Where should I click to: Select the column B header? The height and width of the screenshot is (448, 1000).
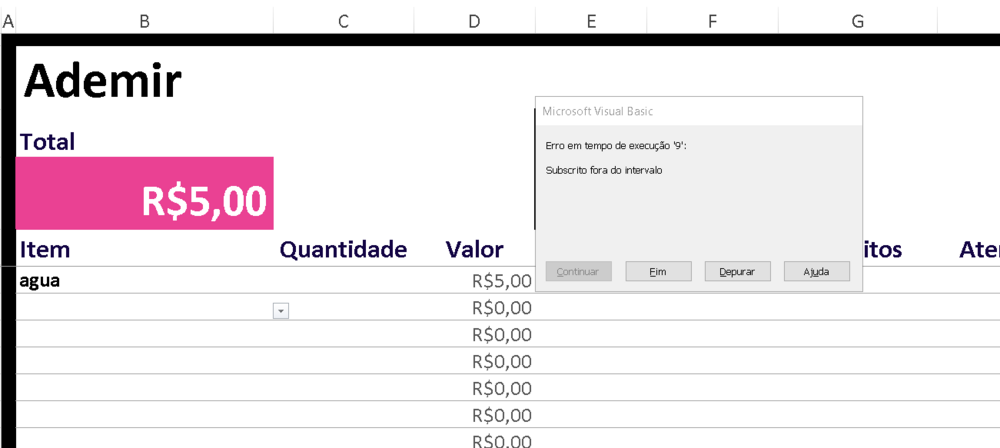pyautogui.click(x=144, y=21)
